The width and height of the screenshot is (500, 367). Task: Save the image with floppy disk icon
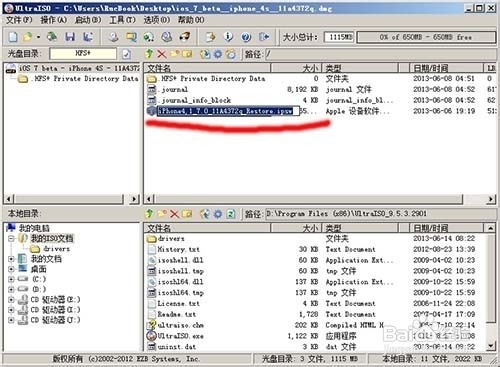click(70, 37)
